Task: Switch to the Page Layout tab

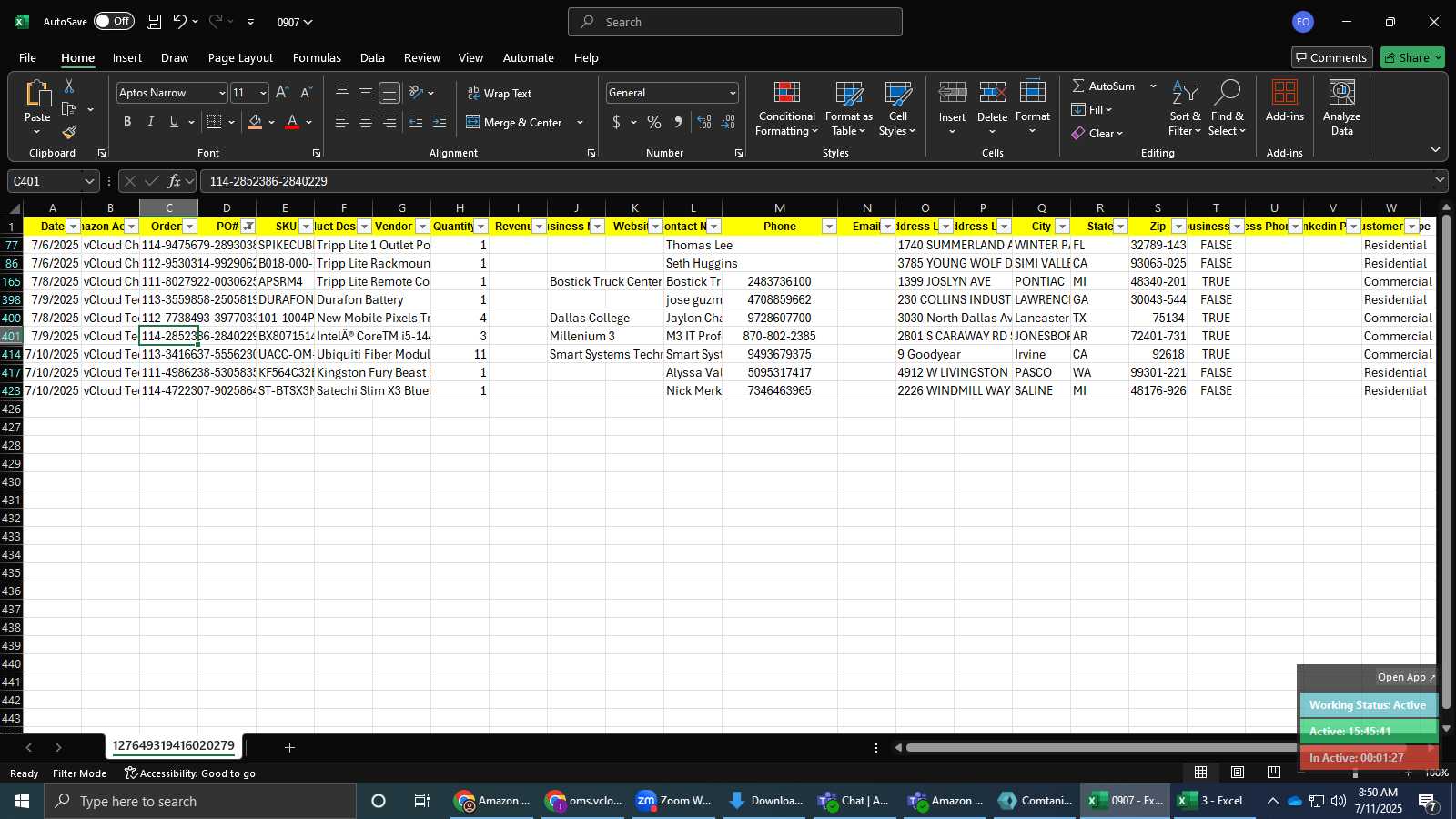Action: click(240, 57)
